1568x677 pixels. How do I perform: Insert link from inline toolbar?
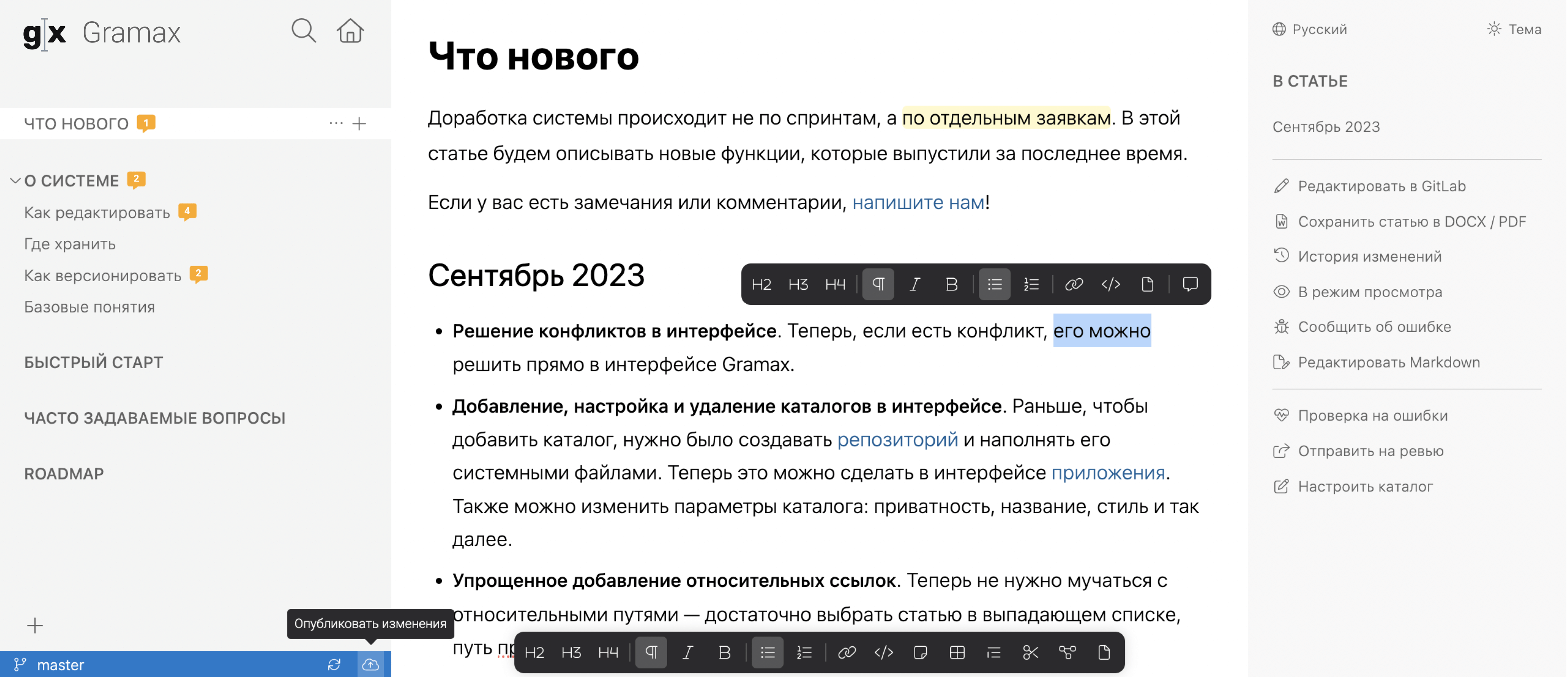pos(1074,284)
